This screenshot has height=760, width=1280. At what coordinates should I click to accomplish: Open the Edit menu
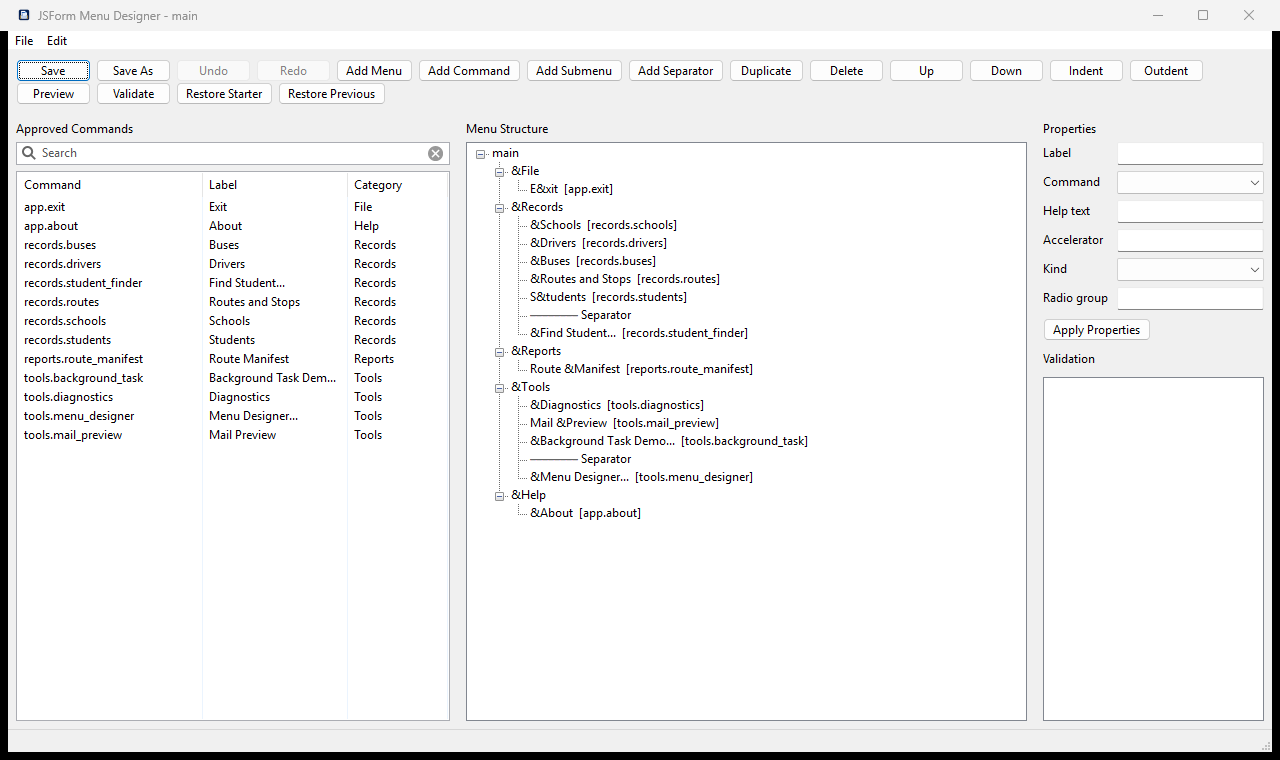57,41
